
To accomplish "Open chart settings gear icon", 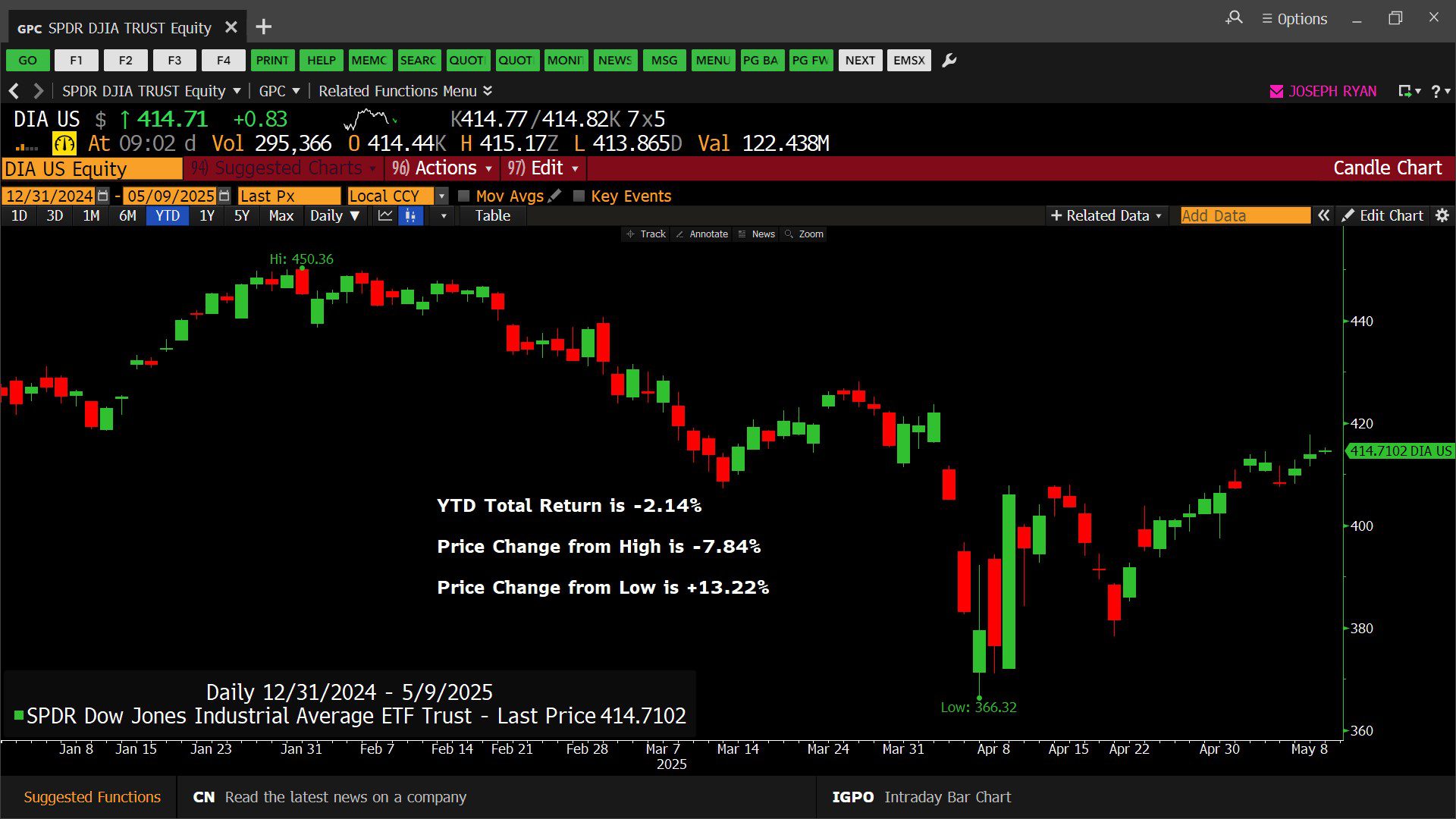I will click(1442, 216).
